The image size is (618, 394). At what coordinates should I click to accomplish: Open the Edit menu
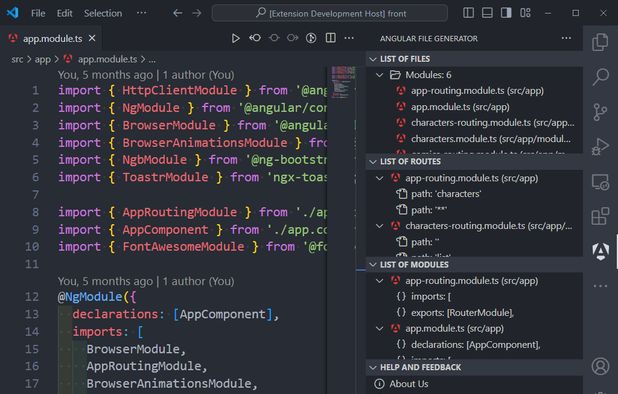coord(64,13)
